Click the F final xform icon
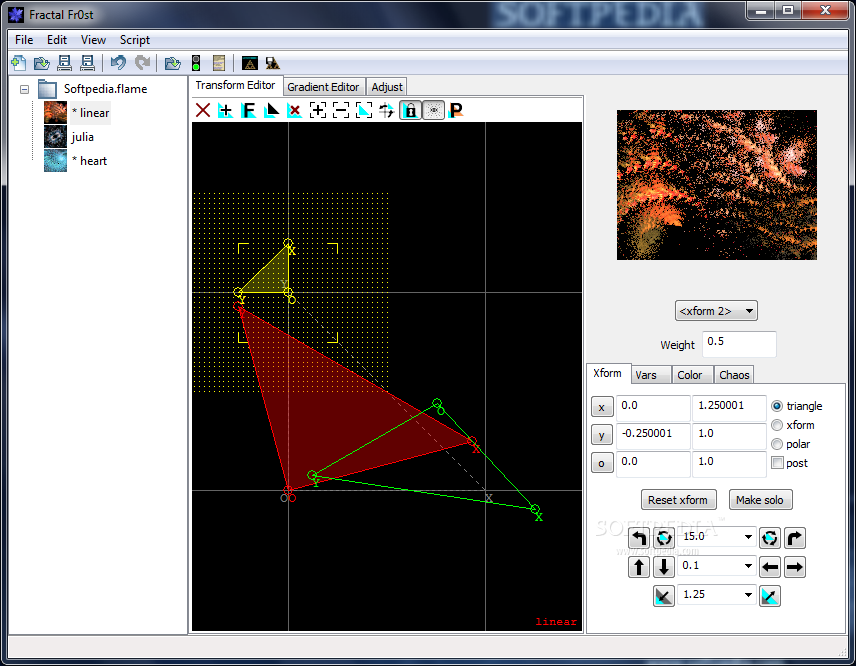The image size is (856, 666). coord(248,110)
